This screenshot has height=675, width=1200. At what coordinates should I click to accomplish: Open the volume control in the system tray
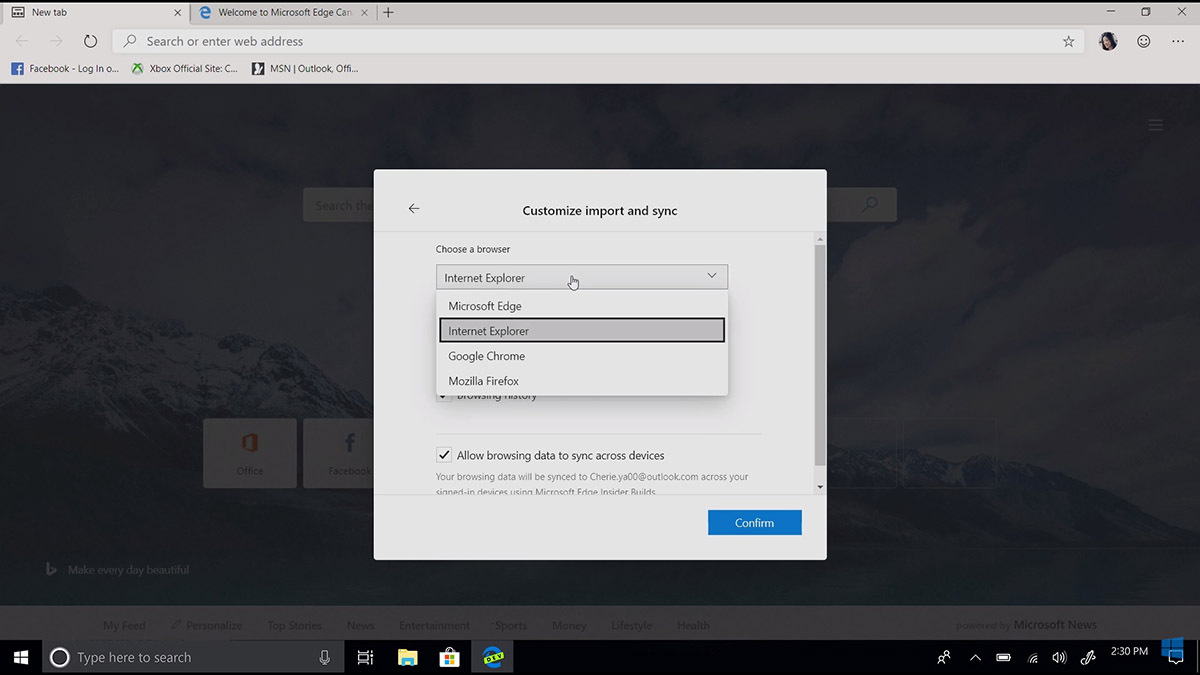click(1059, 657)
